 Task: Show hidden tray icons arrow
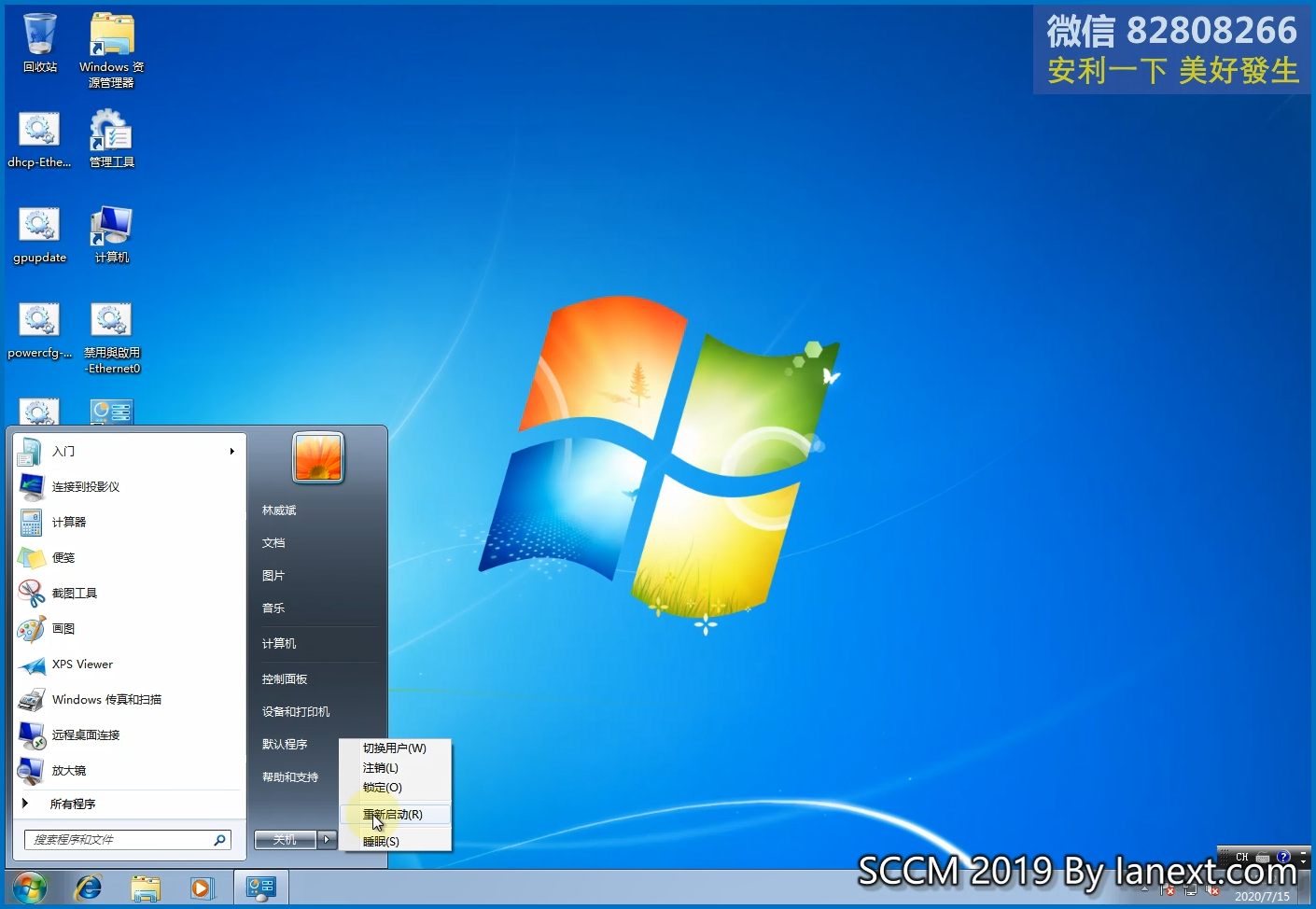click(x=1145, y=888)
